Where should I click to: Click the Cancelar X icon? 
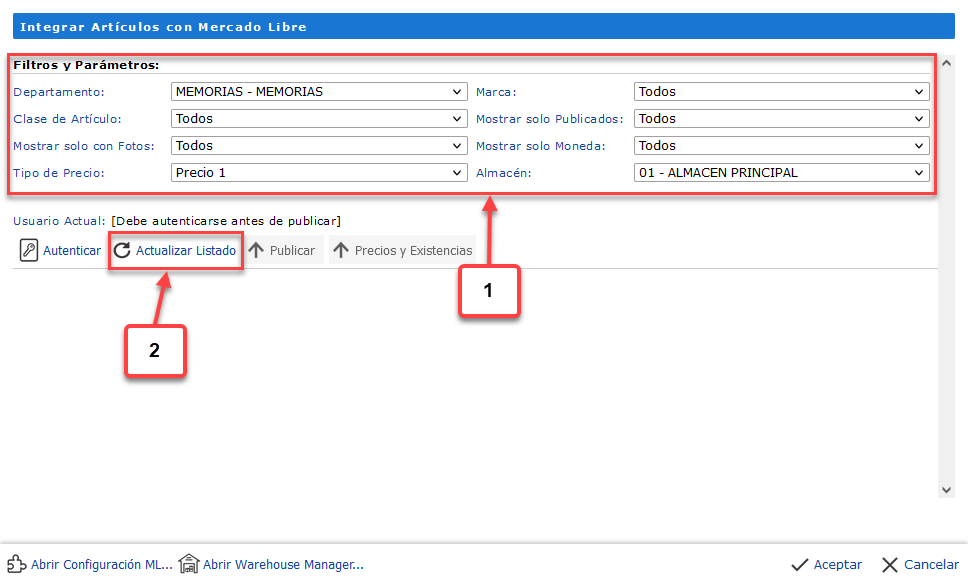(890, 565)
